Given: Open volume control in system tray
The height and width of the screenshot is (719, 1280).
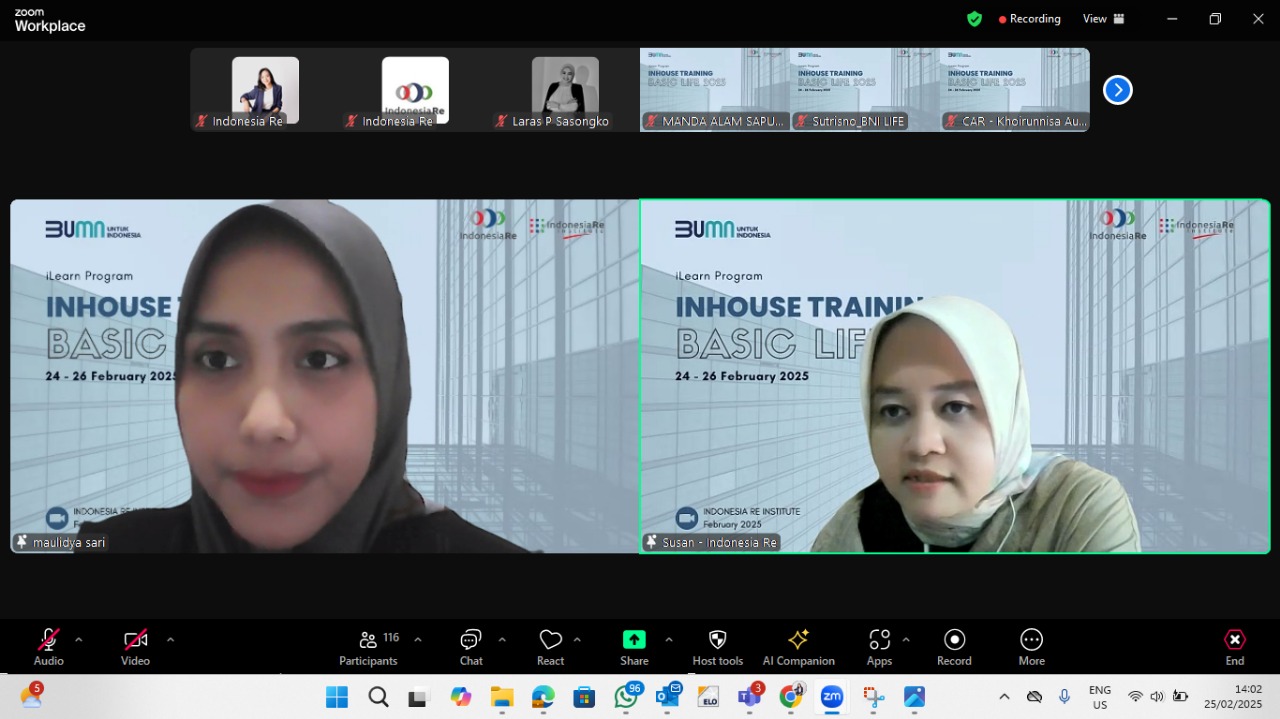Looking at the screenshot, I should [x=1157, y=697].
